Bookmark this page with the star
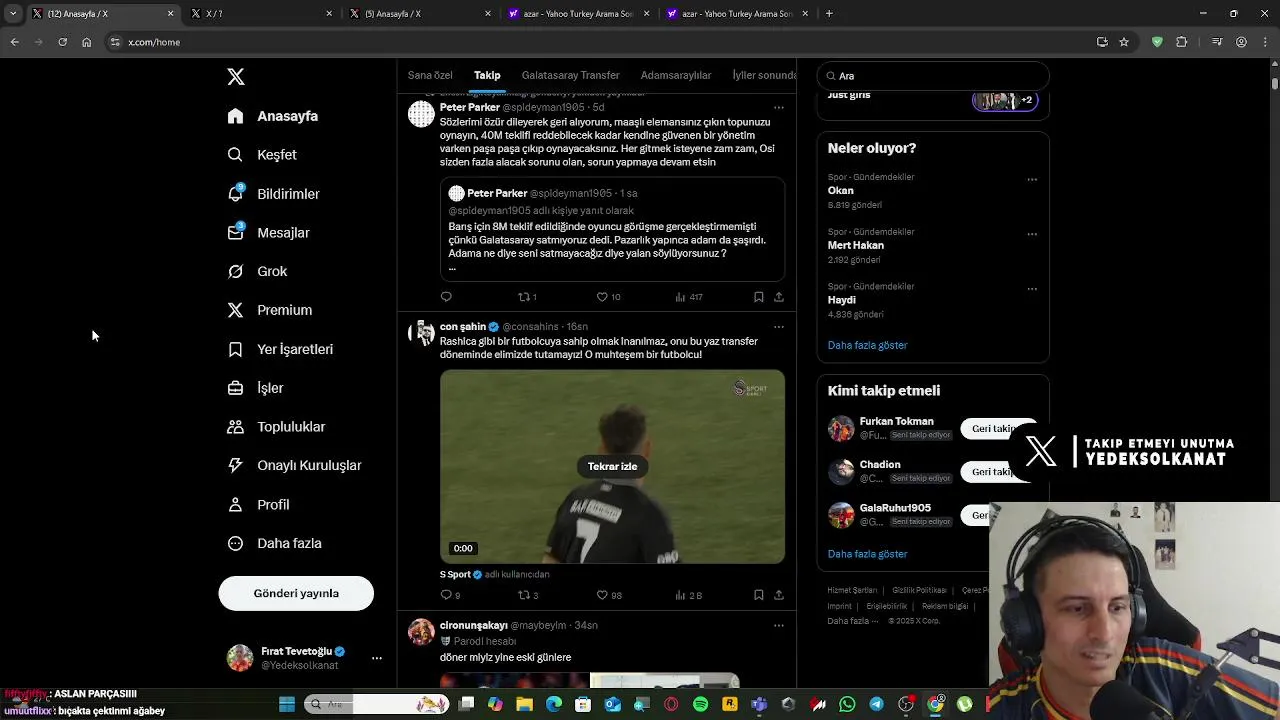Viewport: 1280px width, 720px height. pyautogui.click(x=1124, y=42)
